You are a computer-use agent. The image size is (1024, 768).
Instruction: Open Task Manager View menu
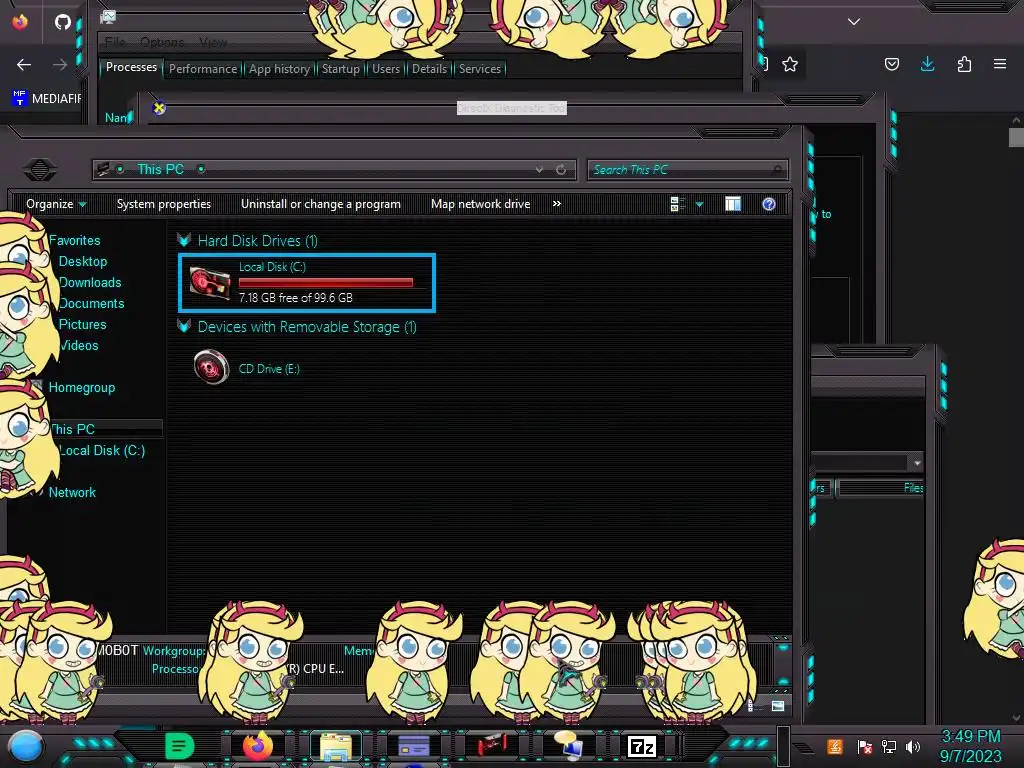click(213, 42)
